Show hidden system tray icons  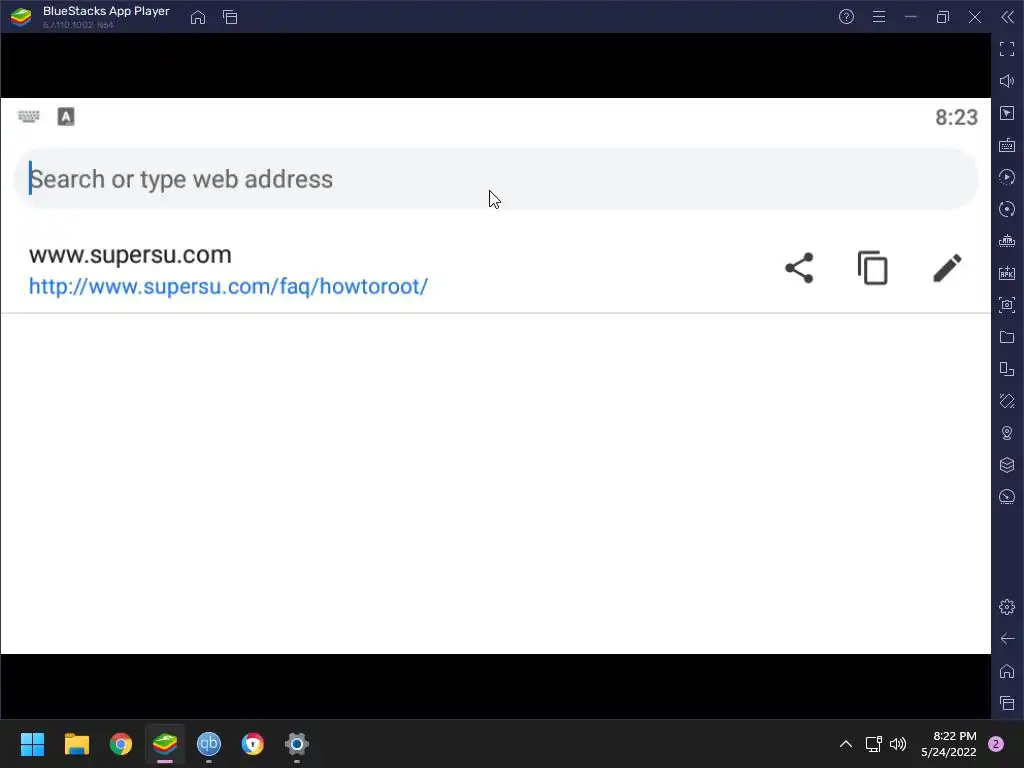click(846, 744)
